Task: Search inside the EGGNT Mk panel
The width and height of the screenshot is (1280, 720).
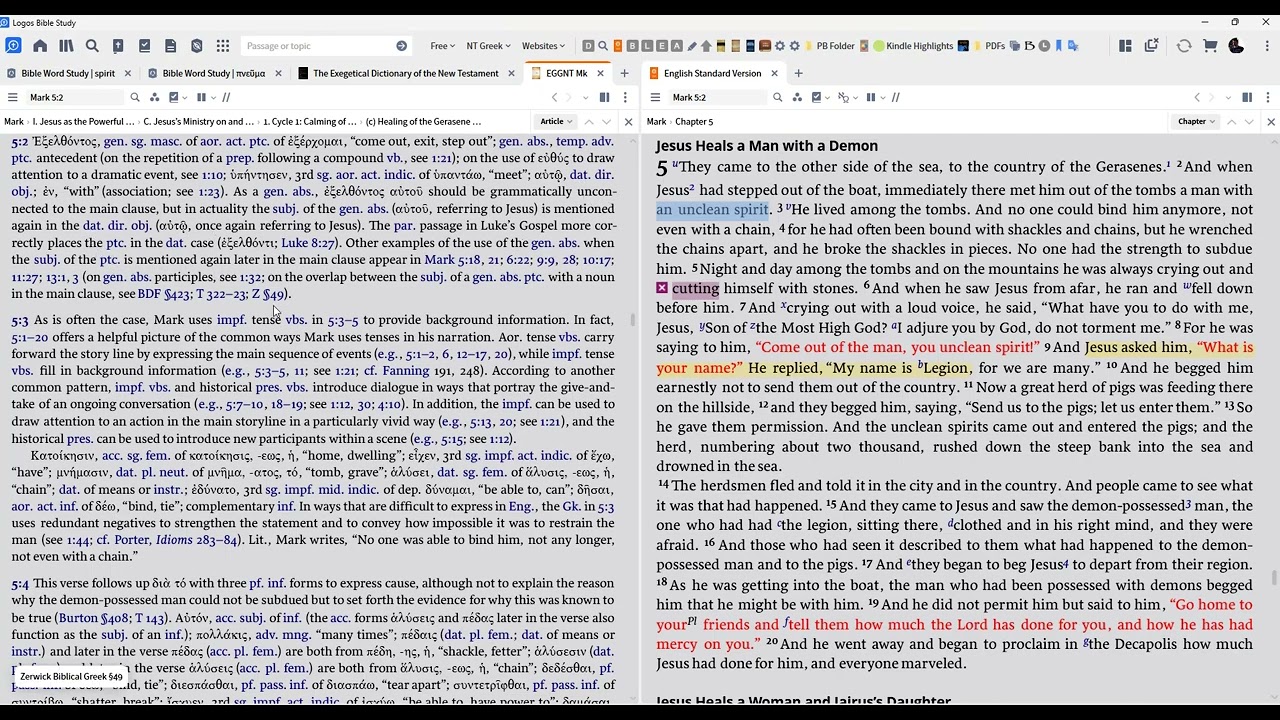Action: (135, 97)
